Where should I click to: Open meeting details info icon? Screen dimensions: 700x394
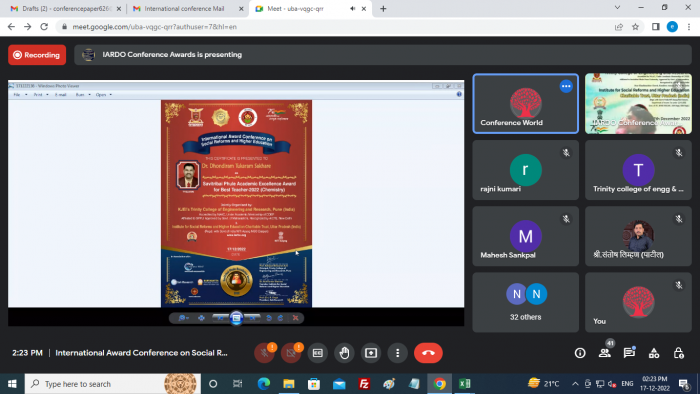(580, 353)
